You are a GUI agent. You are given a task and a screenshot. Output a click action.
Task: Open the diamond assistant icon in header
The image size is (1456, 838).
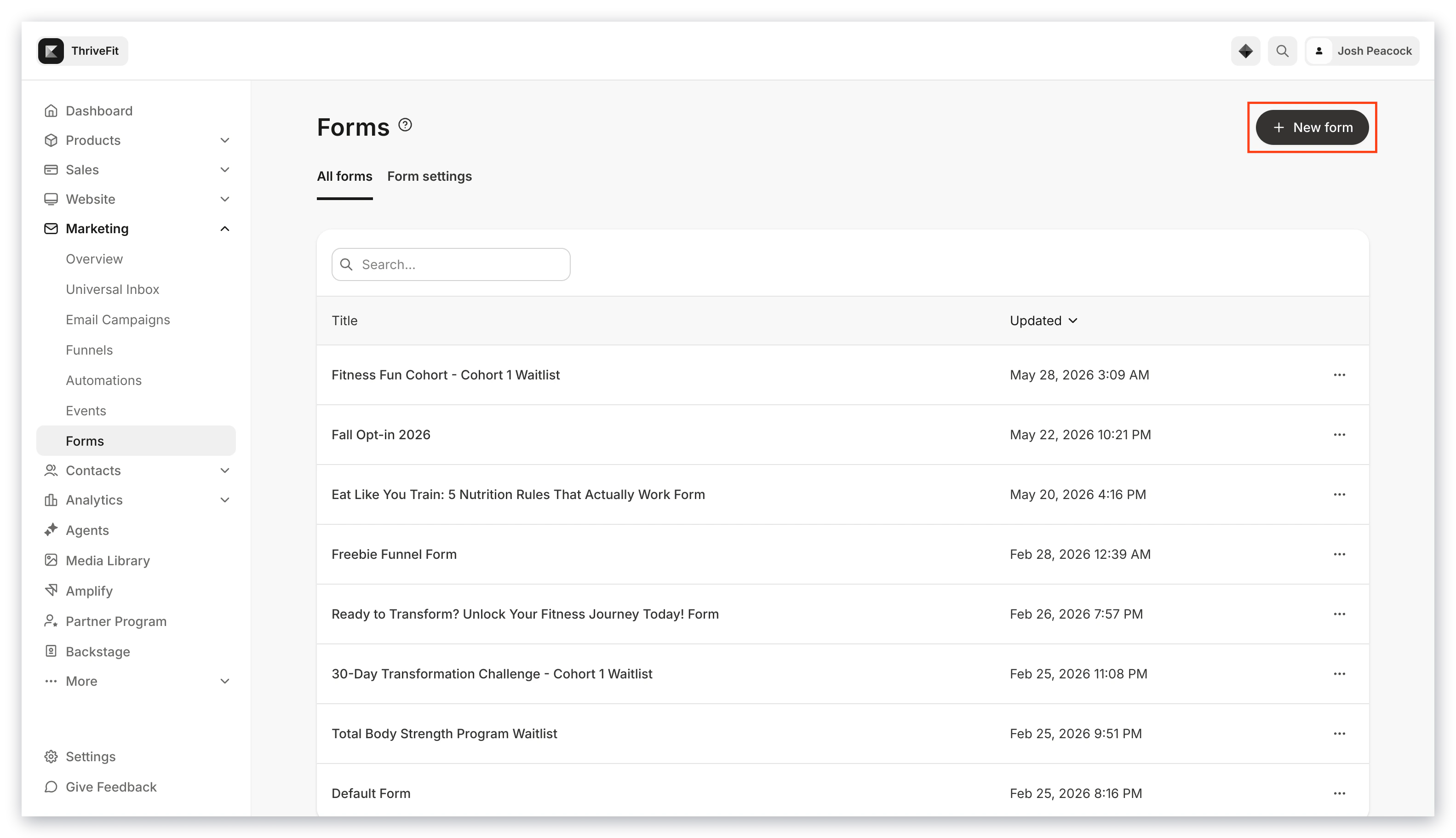click(x=1245, y=51)
